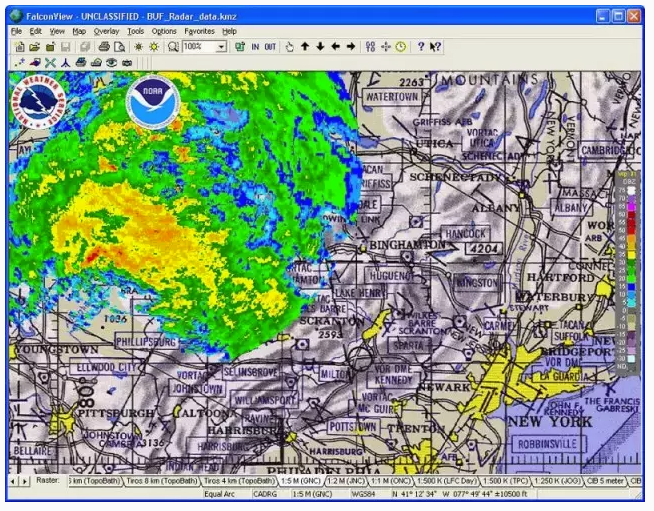Open the 100% zoom dropdown
Image resolution: width=654 pixels, height=511 pixels.
(221, 47)
